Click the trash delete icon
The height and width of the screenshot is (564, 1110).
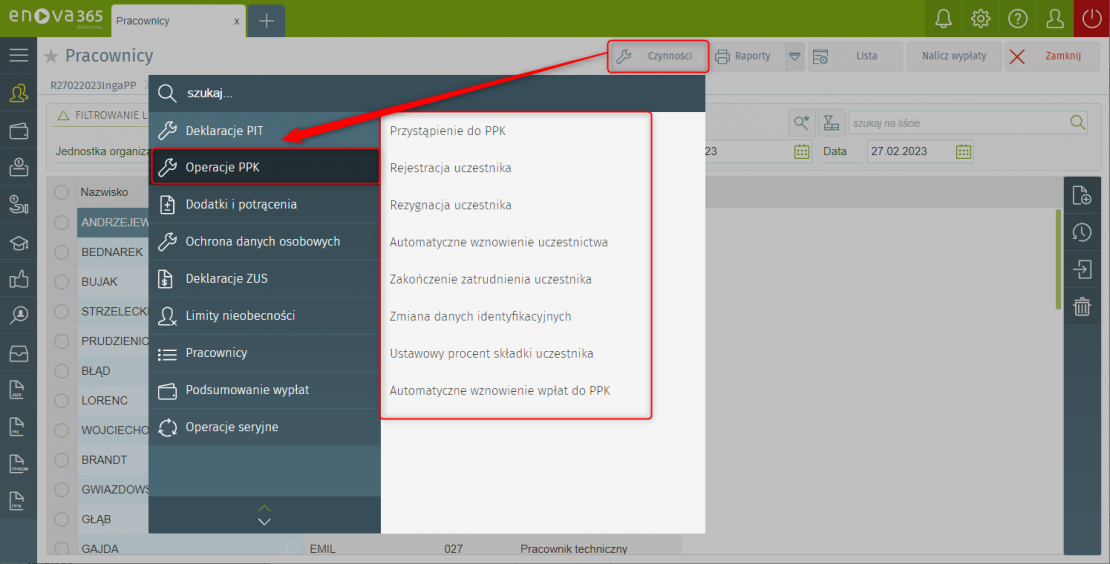coord(1081,307)
